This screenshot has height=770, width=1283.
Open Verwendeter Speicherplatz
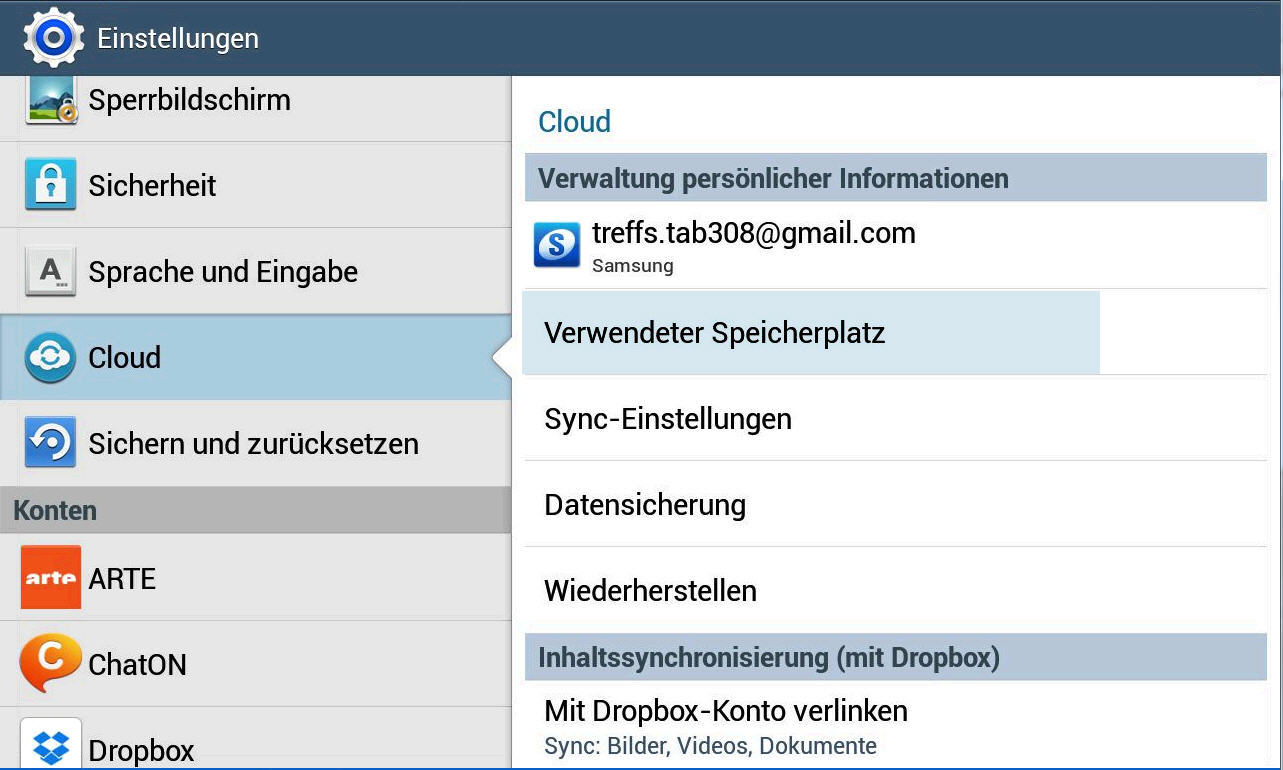[714, 333]
